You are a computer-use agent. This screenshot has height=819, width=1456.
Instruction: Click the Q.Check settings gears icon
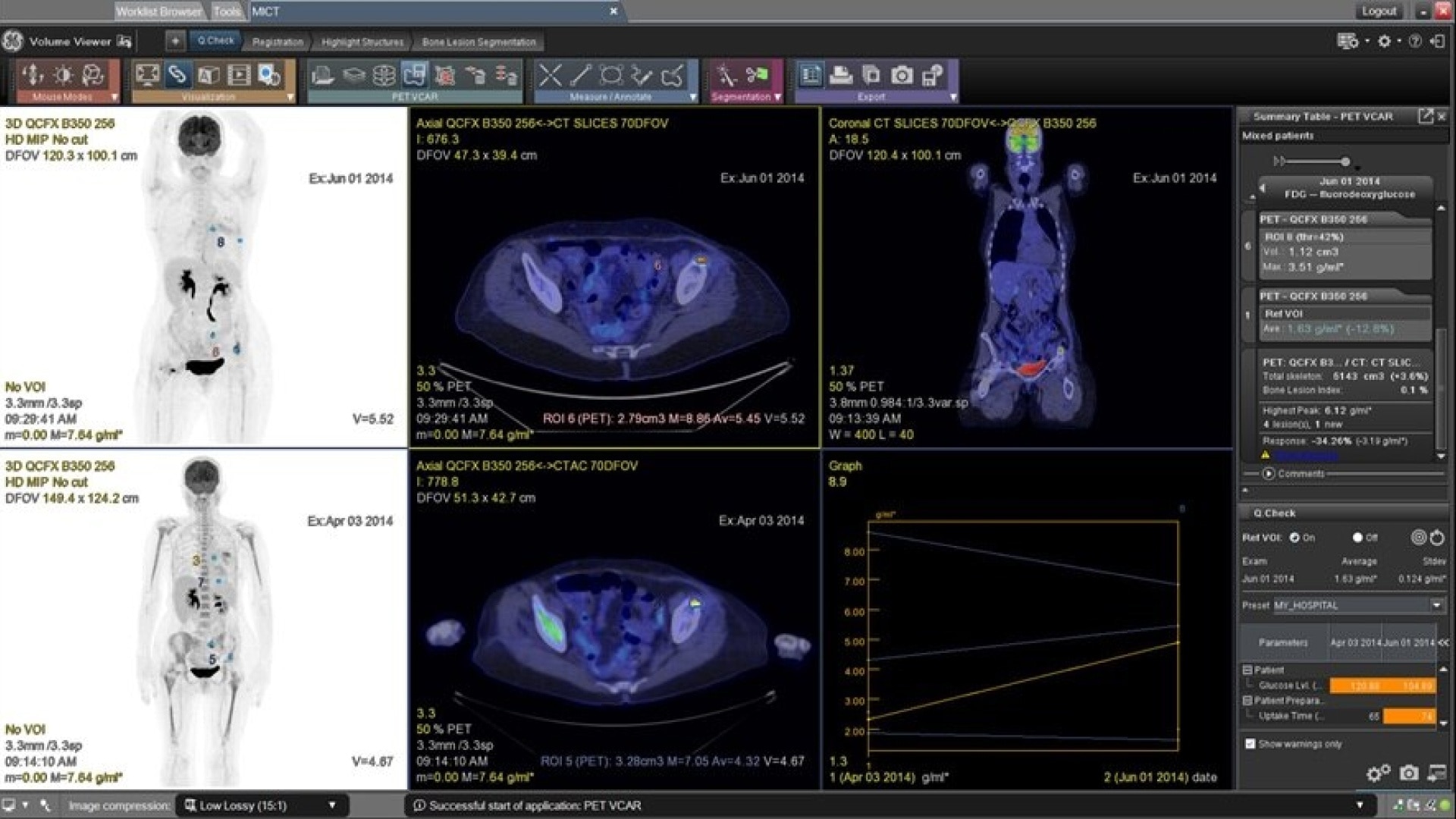[x=1378, y=773]
